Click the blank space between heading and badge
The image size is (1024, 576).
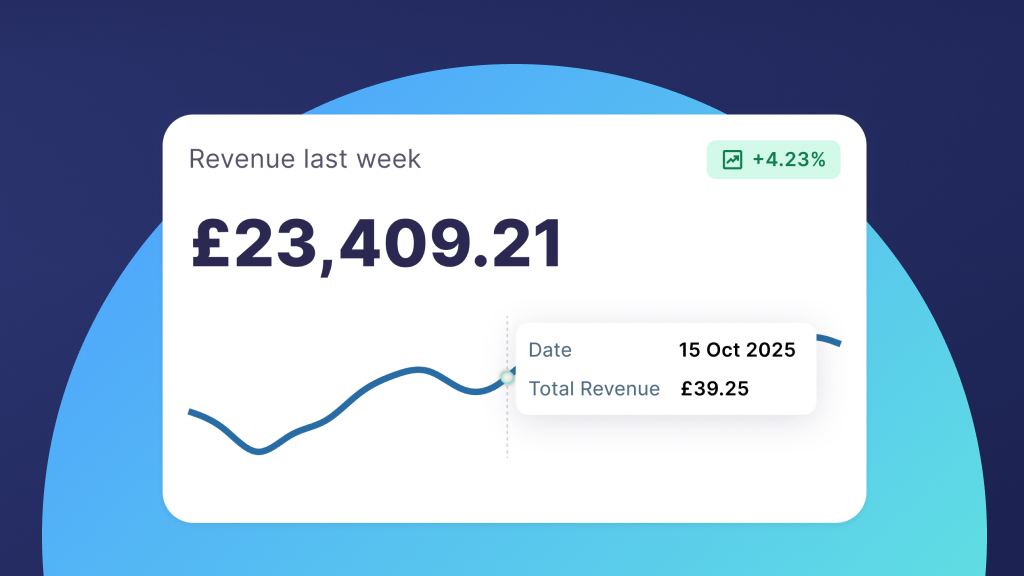click(560, 160)
